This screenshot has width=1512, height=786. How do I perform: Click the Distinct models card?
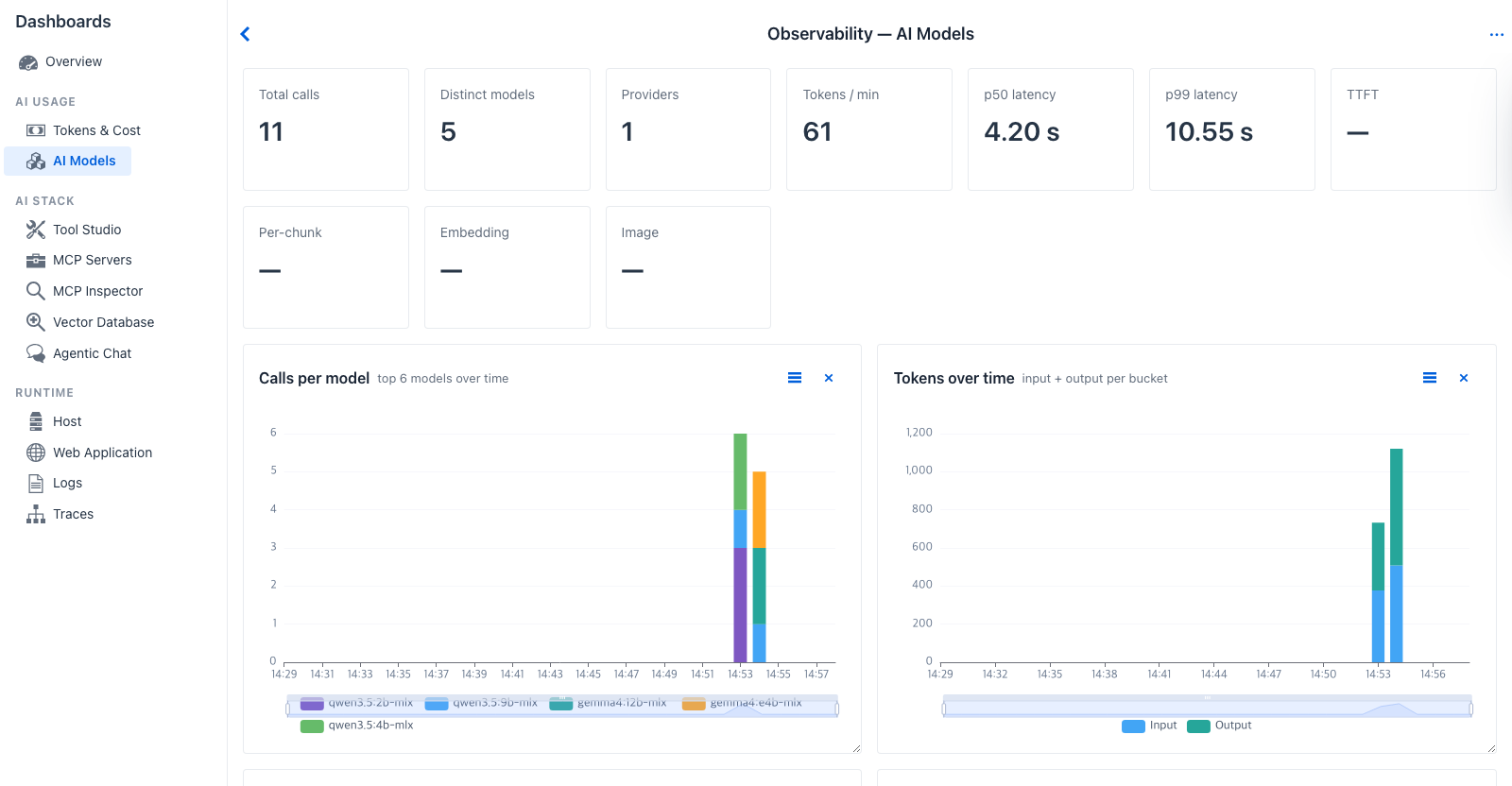coord(507,129)
